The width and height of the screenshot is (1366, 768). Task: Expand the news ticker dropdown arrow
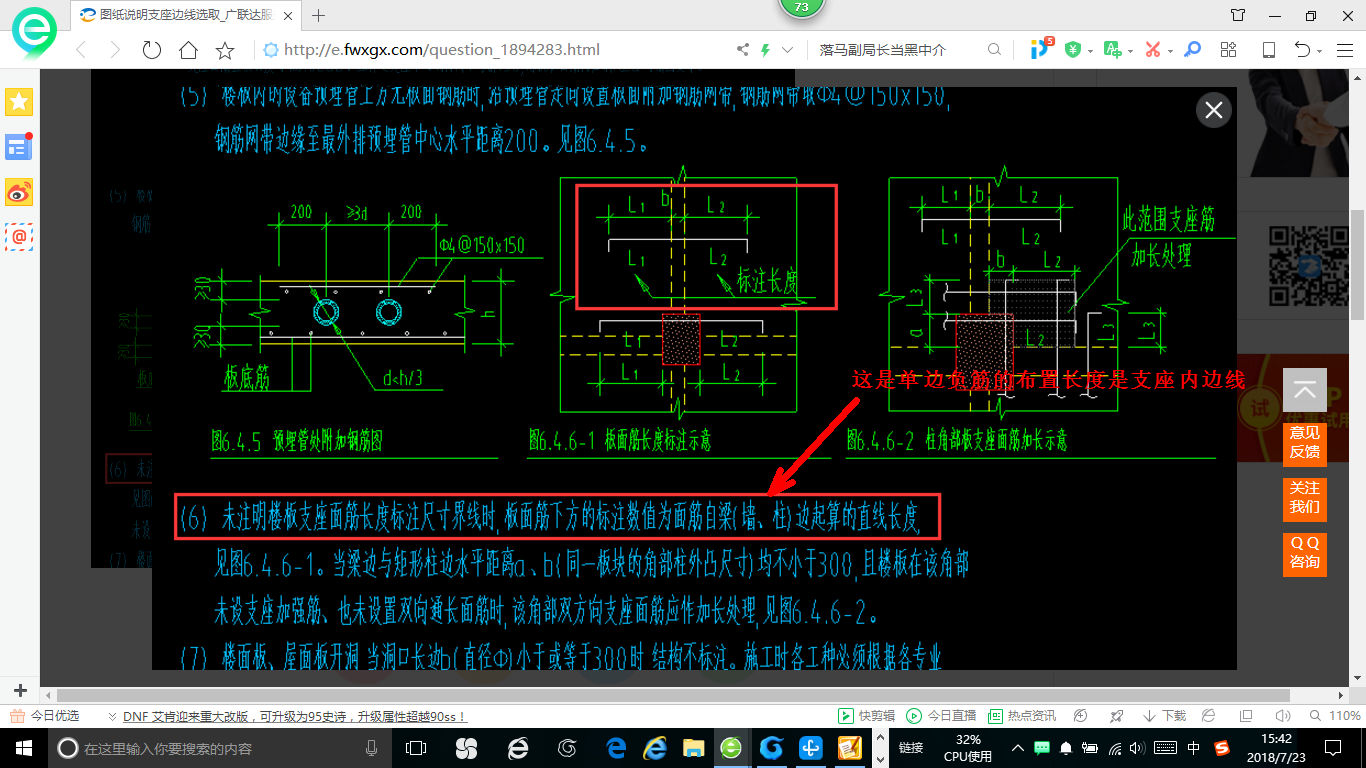[112, 717]
